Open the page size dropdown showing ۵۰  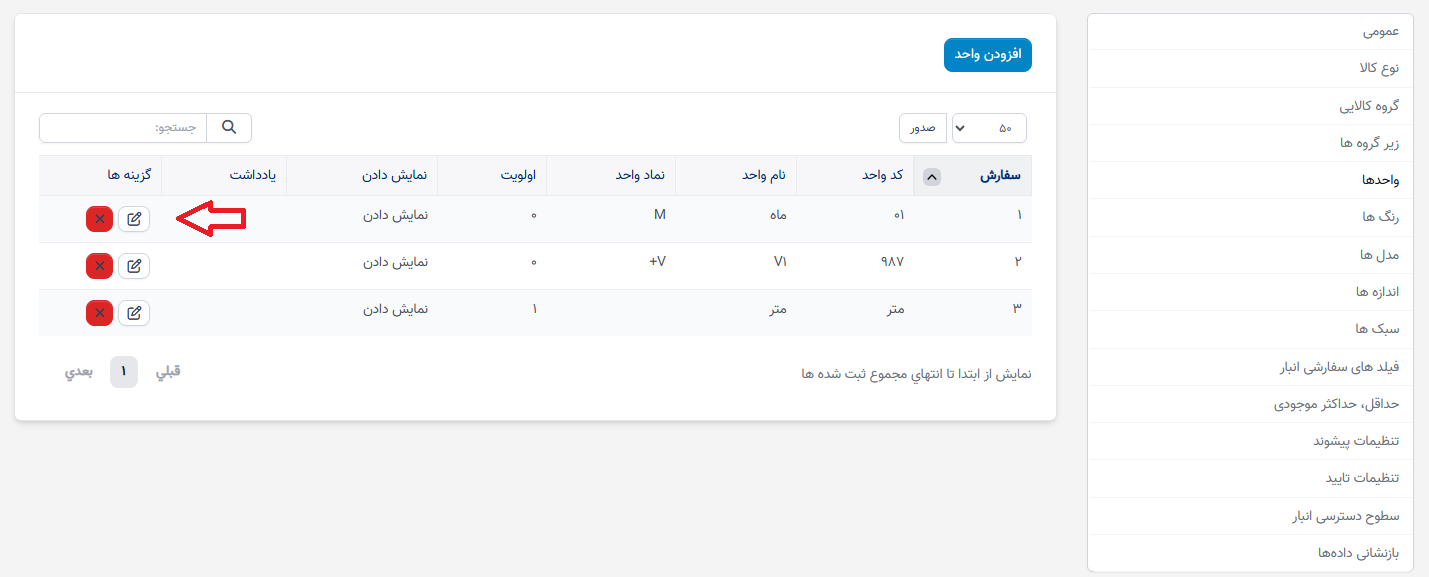tap(989, 128)
